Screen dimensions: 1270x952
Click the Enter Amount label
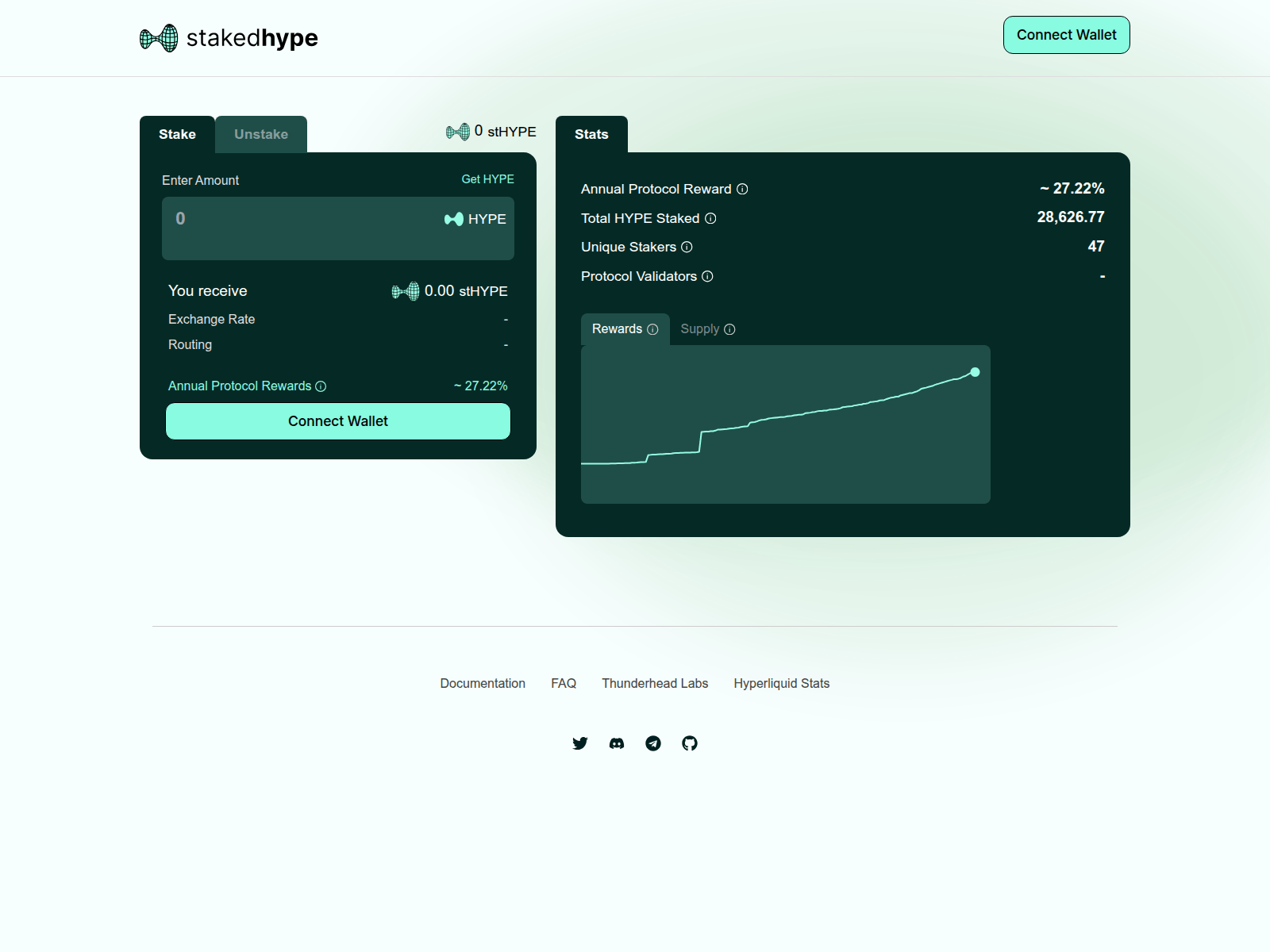coord(200,180)
